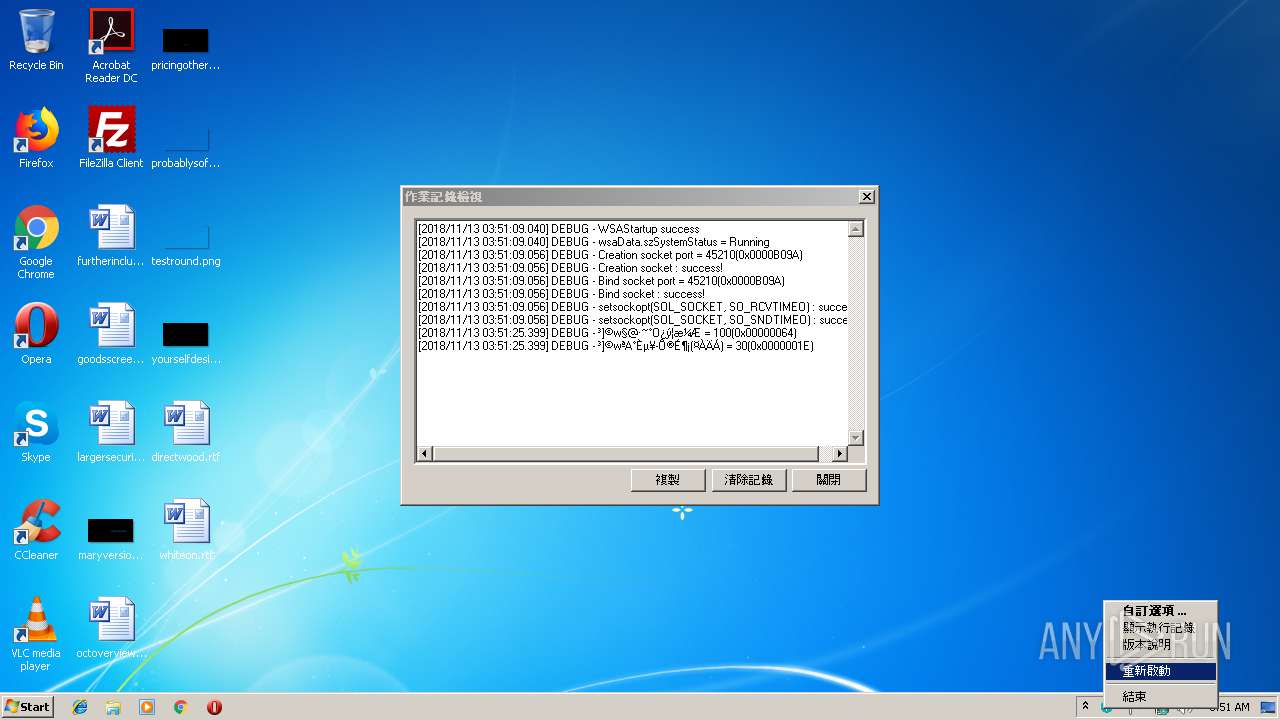The height and width of the screenshot is (720, 1280).
Task: Click log line ending '= 30(0x0000001E)'
Action: 616,346
